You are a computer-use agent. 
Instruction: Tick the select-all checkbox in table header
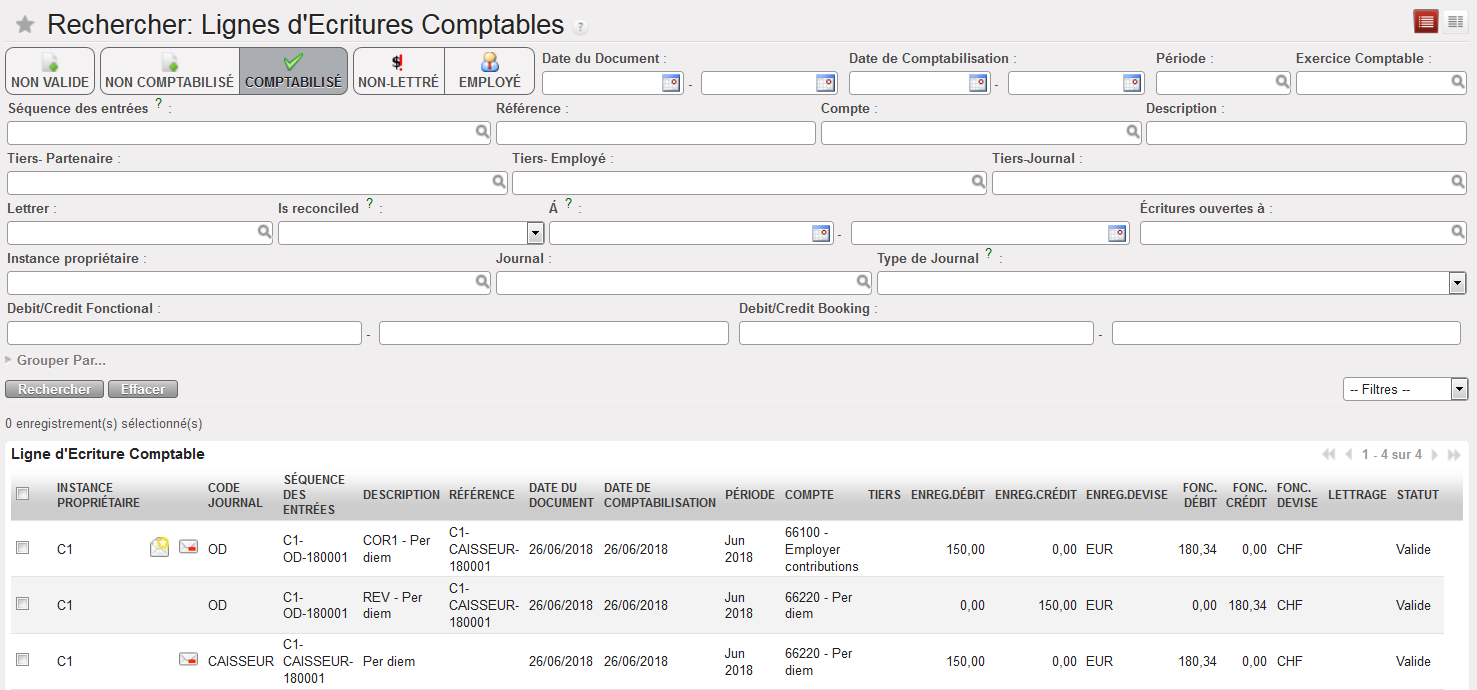pyautogui.click(x=23, y=493)
